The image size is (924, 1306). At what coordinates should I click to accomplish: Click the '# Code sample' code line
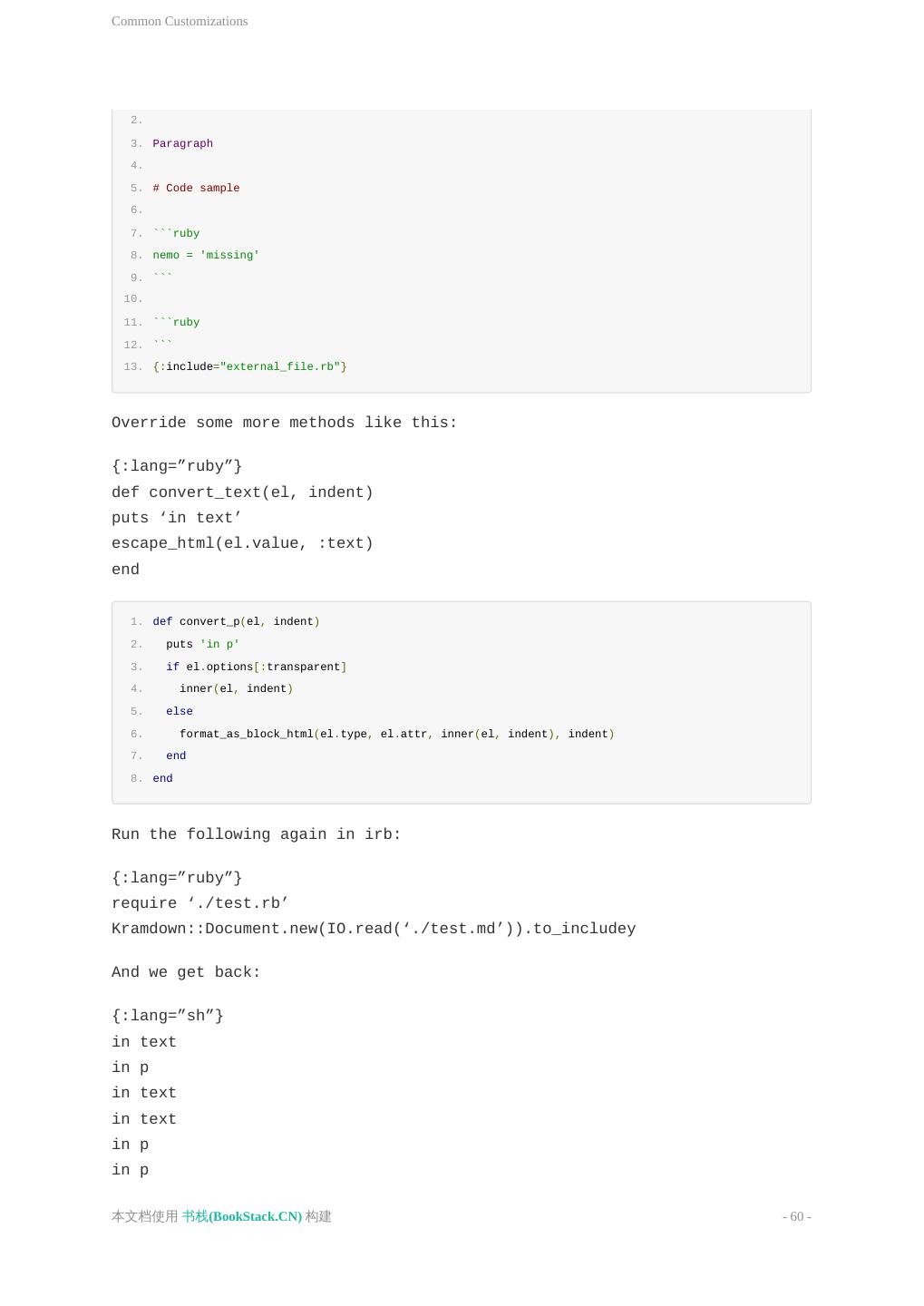pyautogui.click(x=196, y=188)
